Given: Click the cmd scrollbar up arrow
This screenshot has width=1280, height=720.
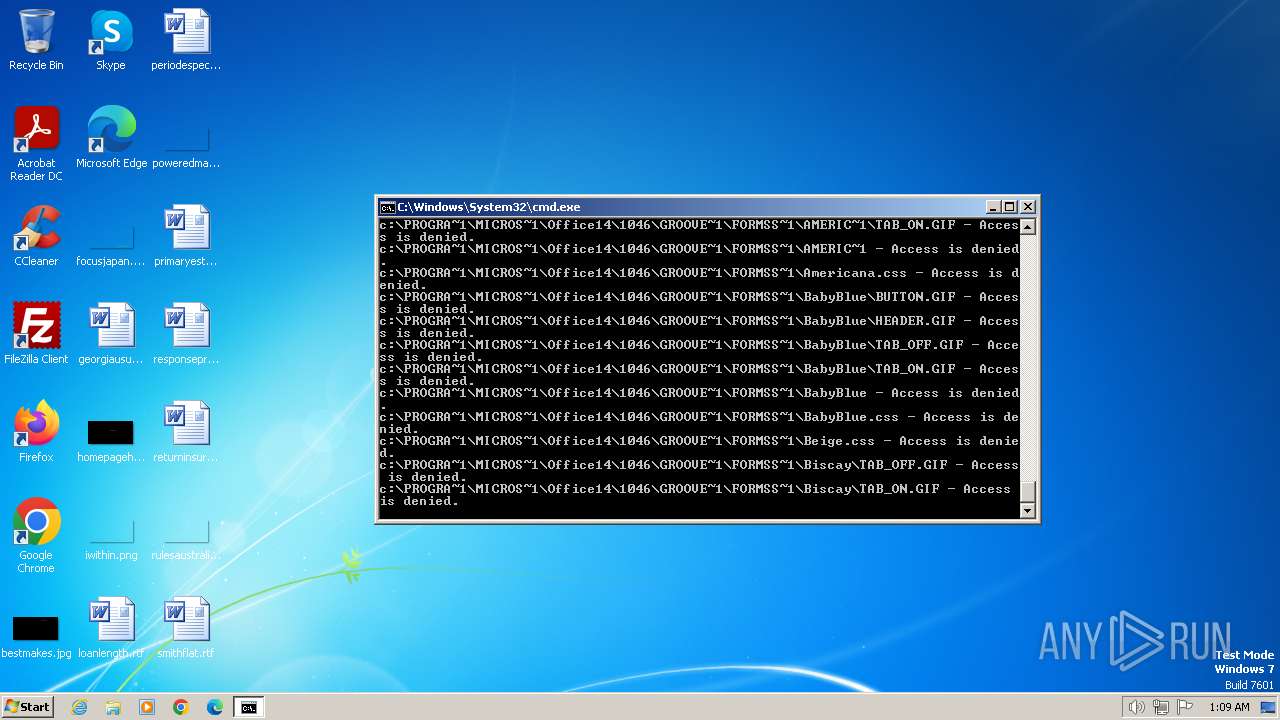Looking at the screenshot, I should point(1027,227).
